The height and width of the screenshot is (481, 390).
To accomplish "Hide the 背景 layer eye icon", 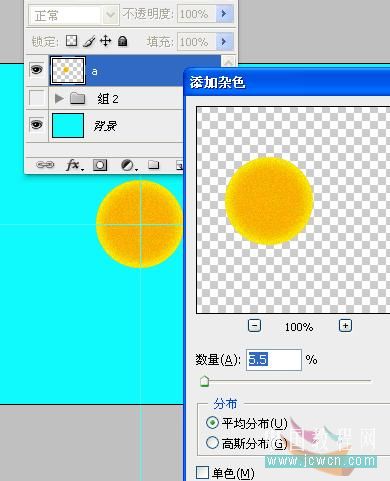I will [36, 125].
